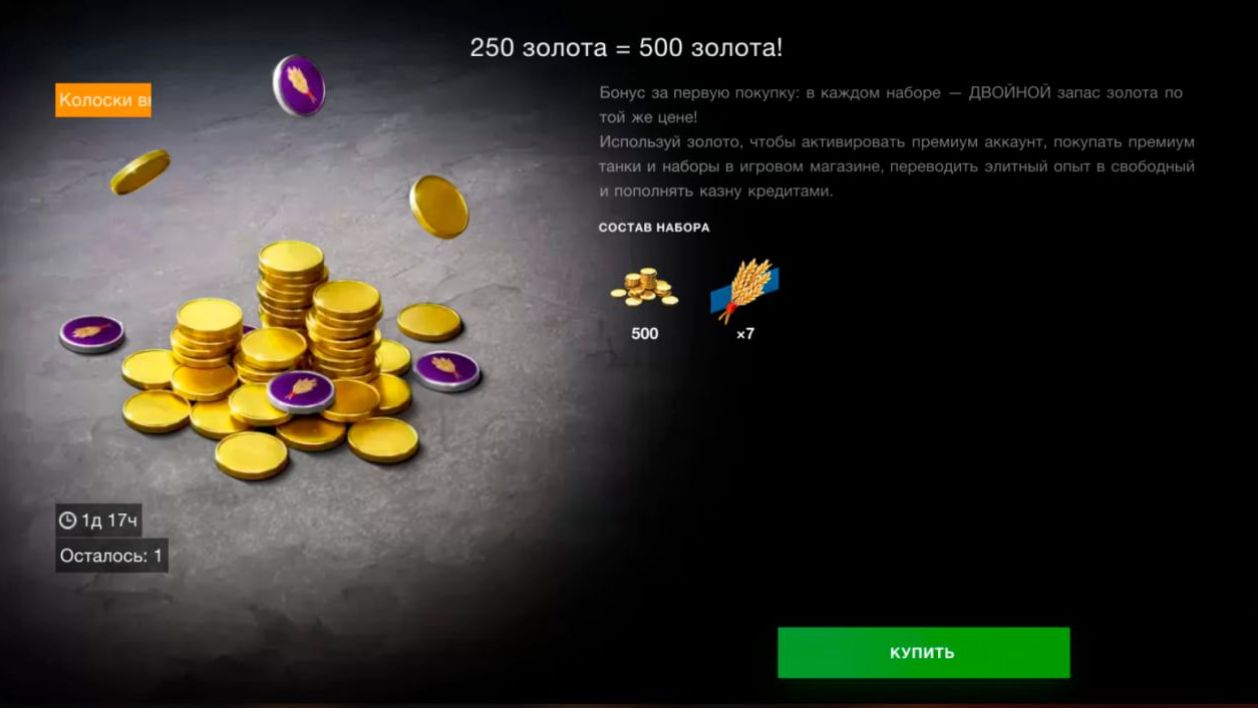1258x708 pixels.
Task: Click the 1д 17ч timer text
Action: (109, 520)
